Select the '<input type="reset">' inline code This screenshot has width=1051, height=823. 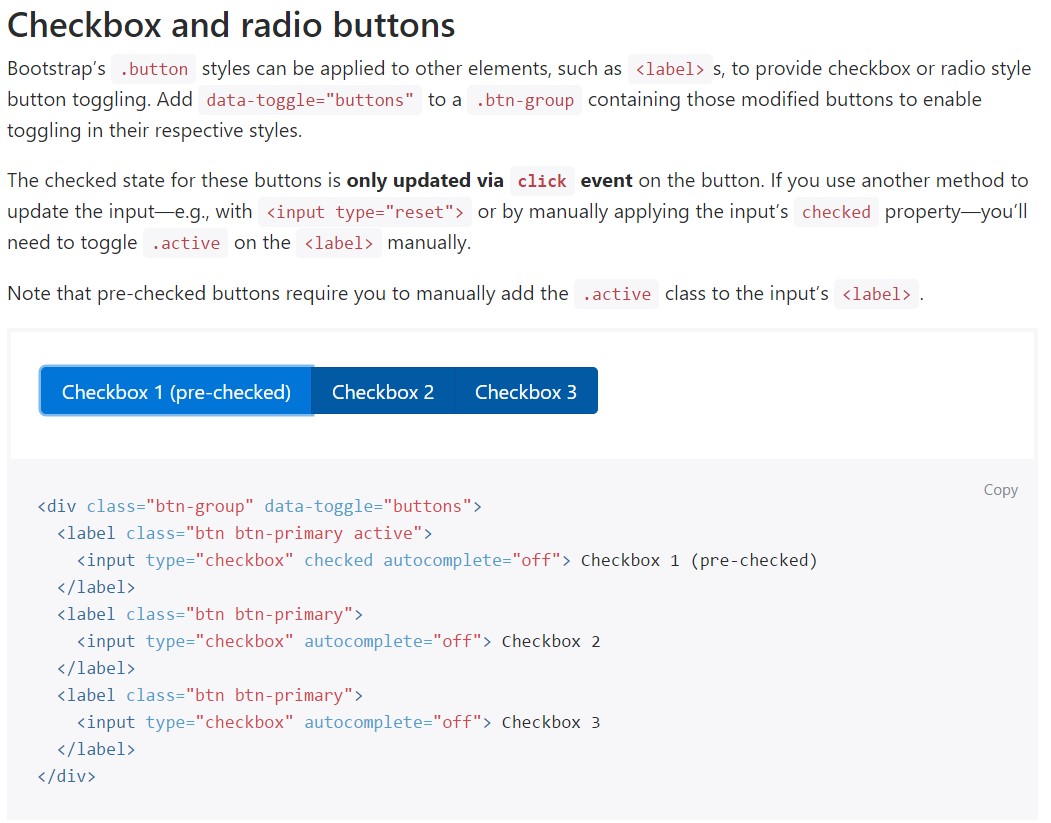[x=364, y=211]
